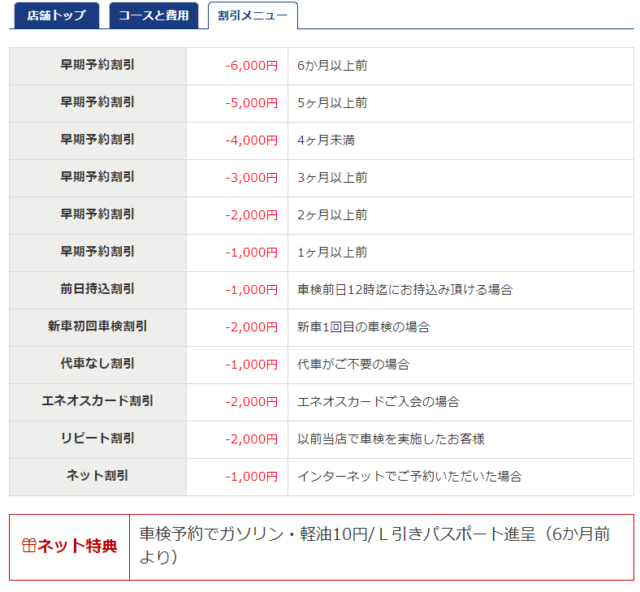This screenshot has height=592, width=640.
Task: Click 1ヶ月以上前 condition text
Action: (x=332, y=252)
